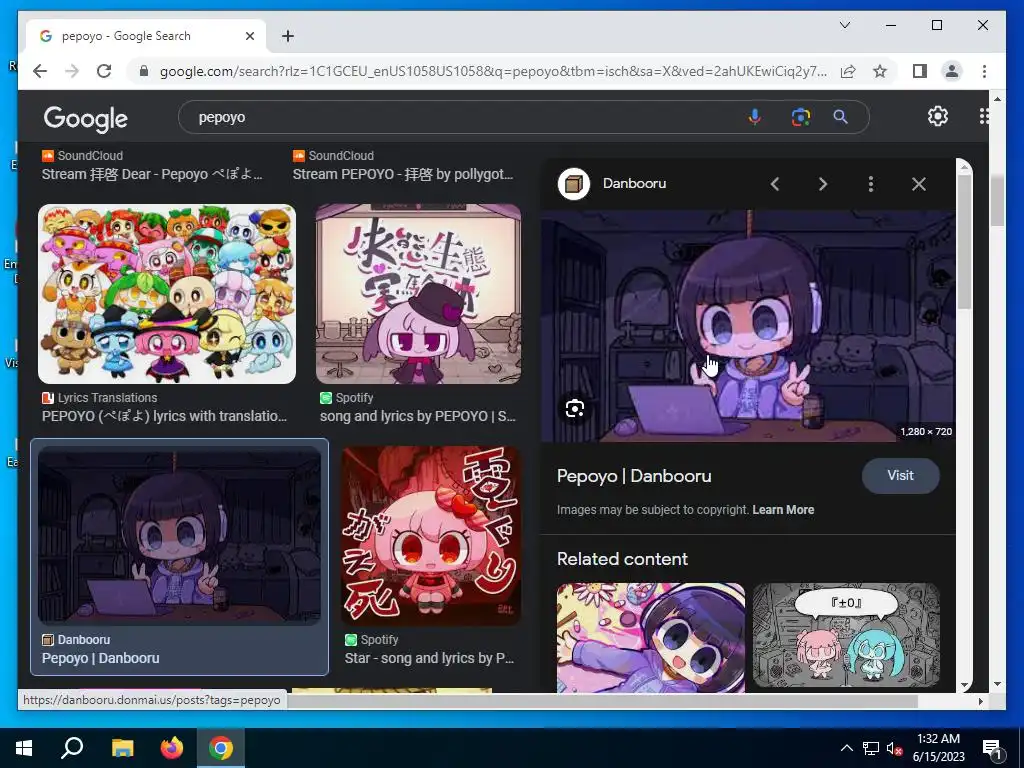1024x768 pixels.
Task: Show next image in preview panel
Action: pos(823,184)
